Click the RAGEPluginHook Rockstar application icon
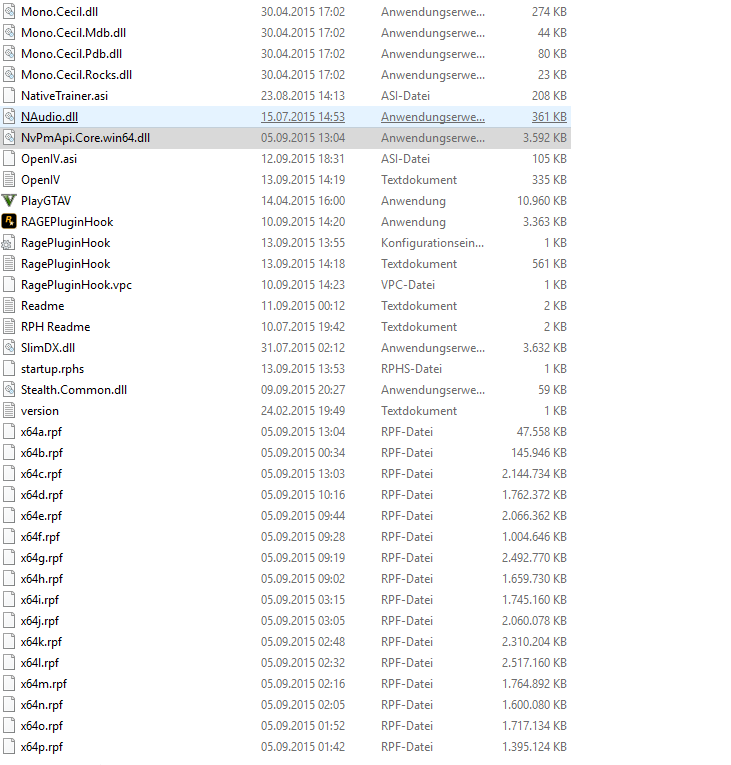Viewport: 731px width, 765px height. [9, 221]
